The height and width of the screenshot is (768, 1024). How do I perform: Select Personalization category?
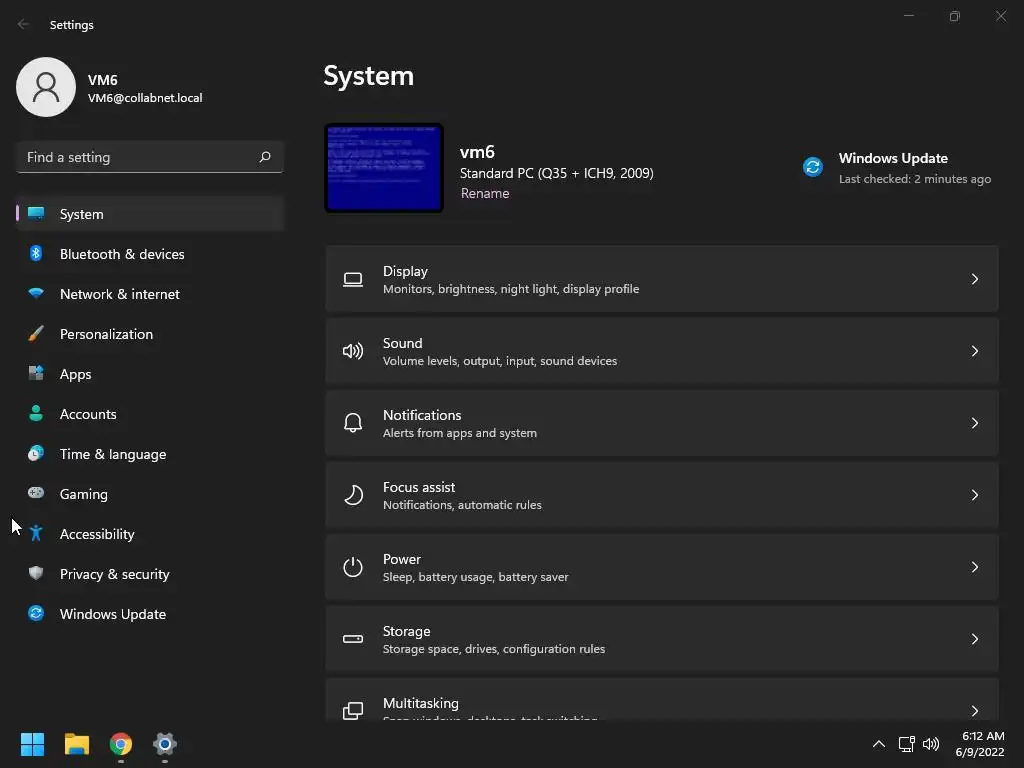(x=150, y=334)
